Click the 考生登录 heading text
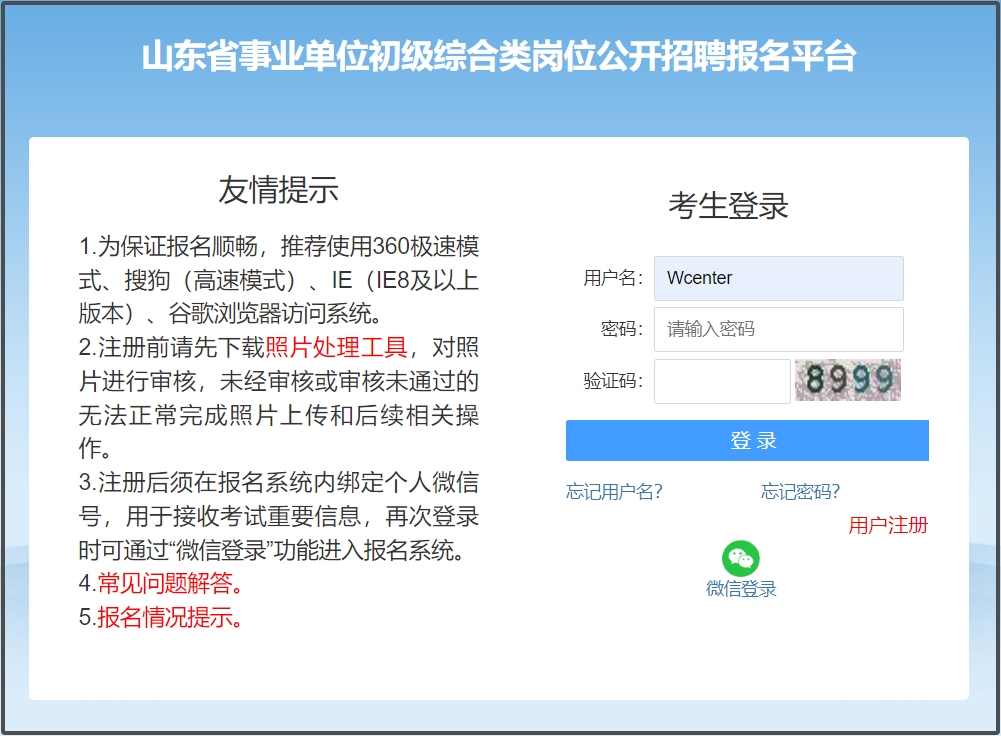This screenshot has height=736, width=1001. point(728,206)
